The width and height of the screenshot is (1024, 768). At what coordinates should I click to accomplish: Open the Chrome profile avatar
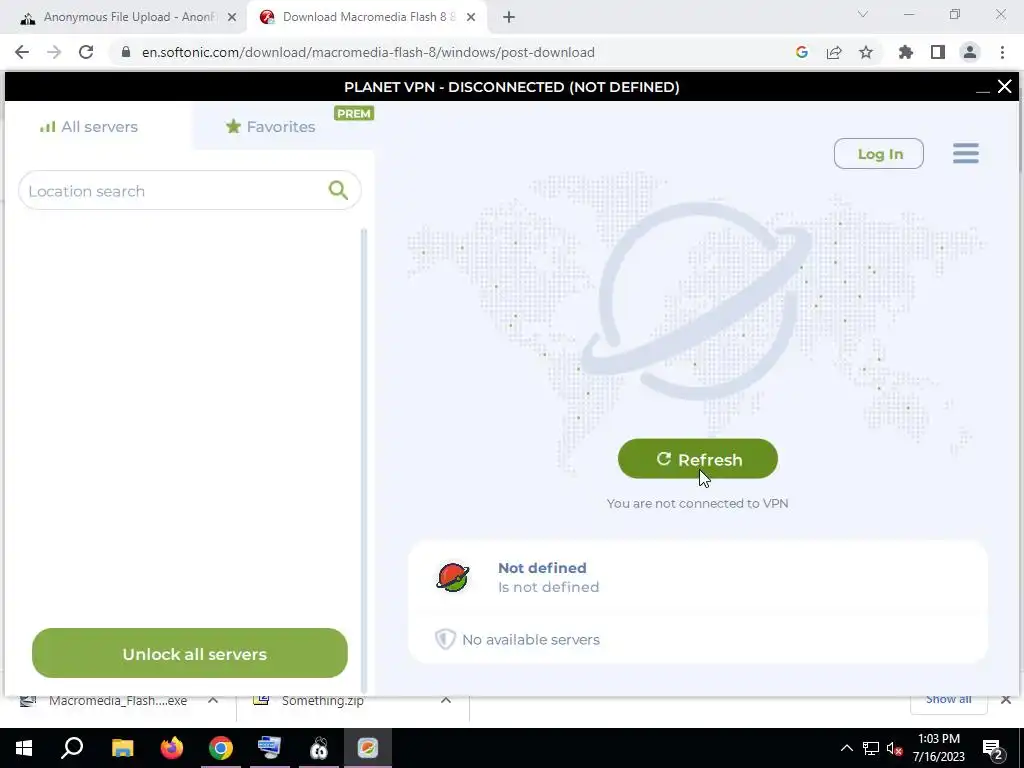tap(970, 52)
